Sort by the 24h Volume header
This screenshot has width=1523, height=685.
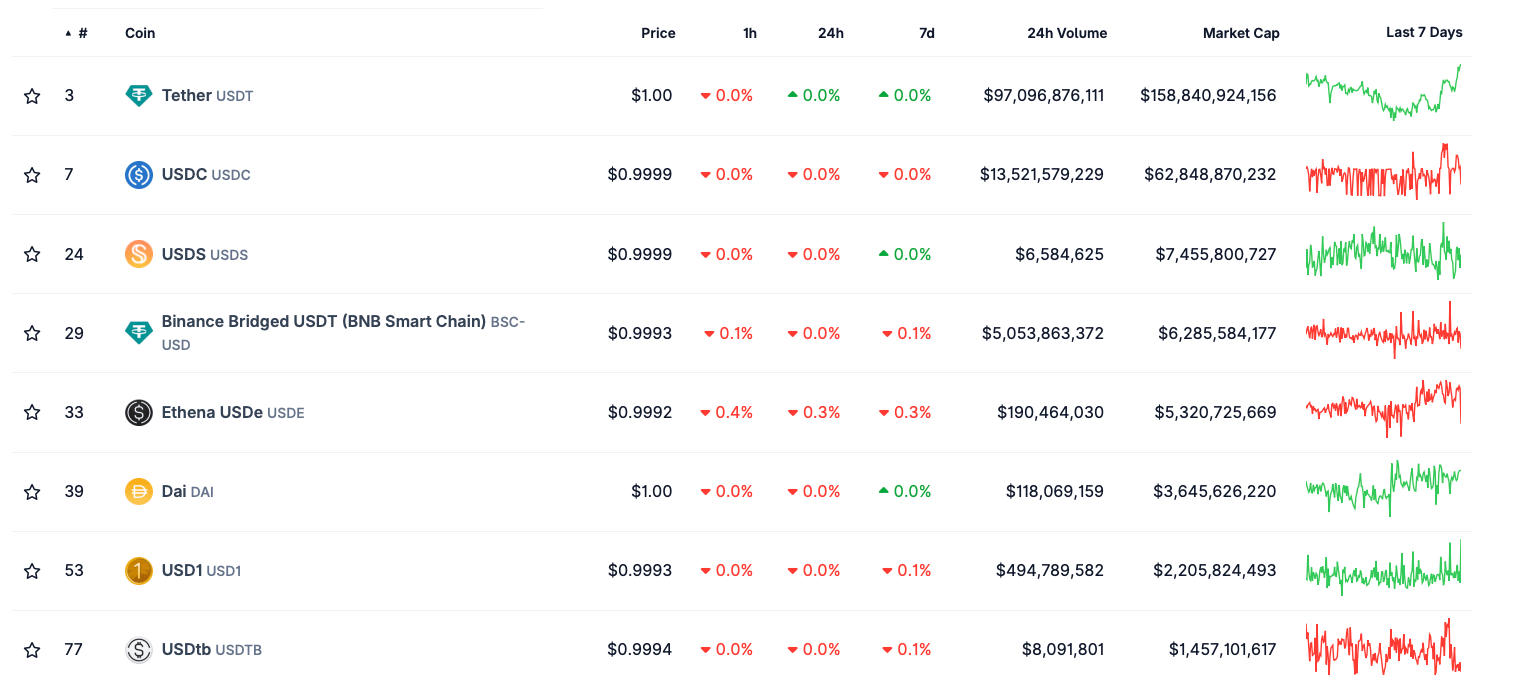click(x=1067, y=33)
